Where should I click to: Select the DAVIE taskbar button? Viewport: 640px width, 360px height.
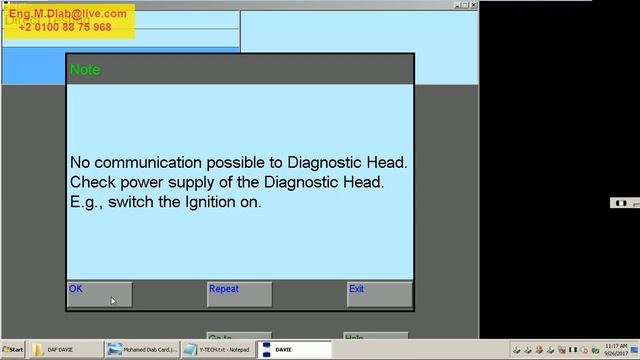point(294,350)
